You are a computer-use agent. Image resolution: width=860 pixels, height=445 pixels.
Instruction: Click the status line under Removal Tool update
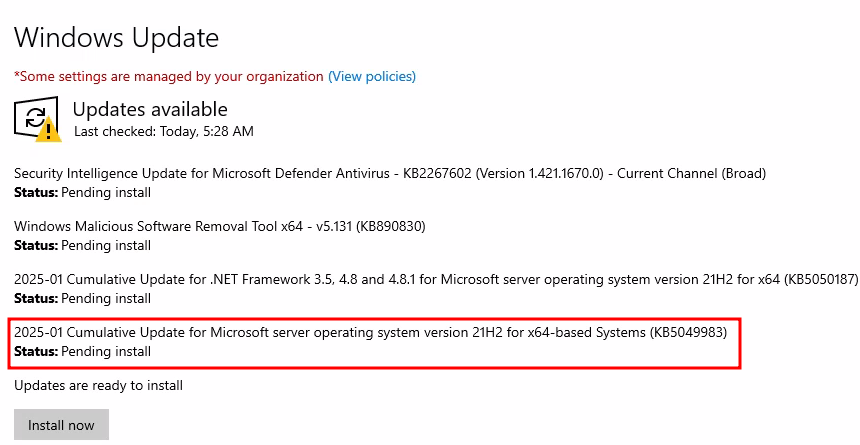pyautogui.click(x=82, y=245)
